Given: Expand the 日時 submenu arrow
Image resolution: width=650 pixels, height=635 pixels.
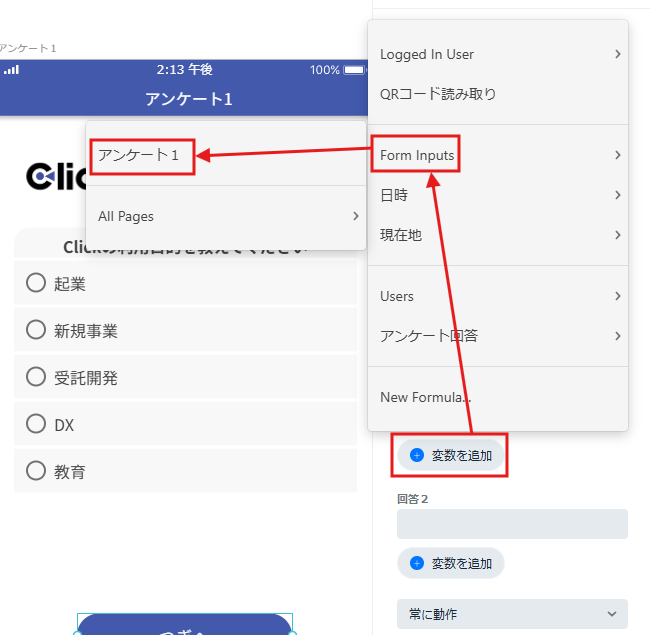Looking at the screenshot, I should click(618, 195).
